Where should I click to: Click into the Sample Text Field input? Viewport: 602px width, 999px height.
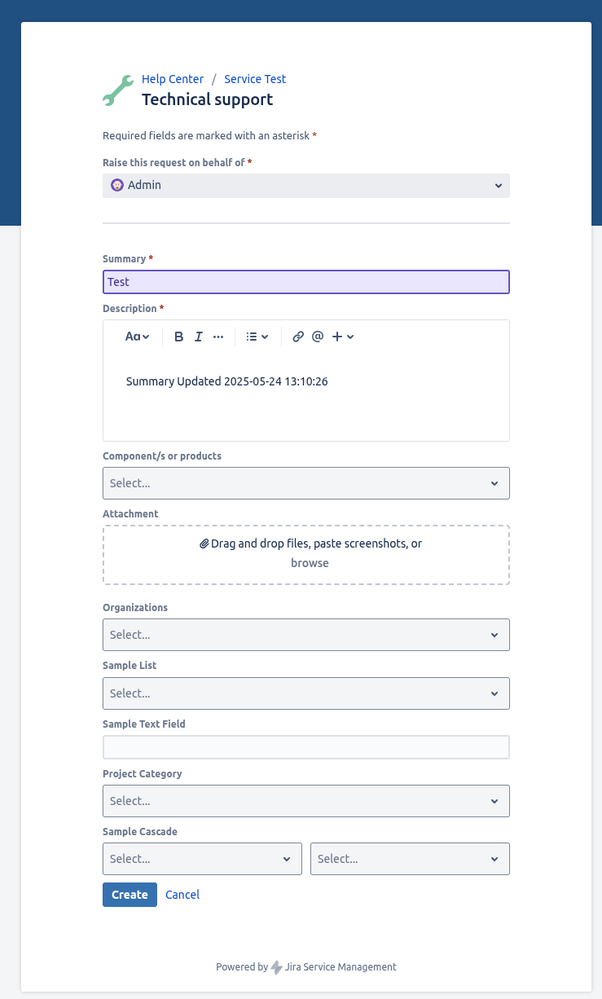pyautogui.click(x=306, y=747)
